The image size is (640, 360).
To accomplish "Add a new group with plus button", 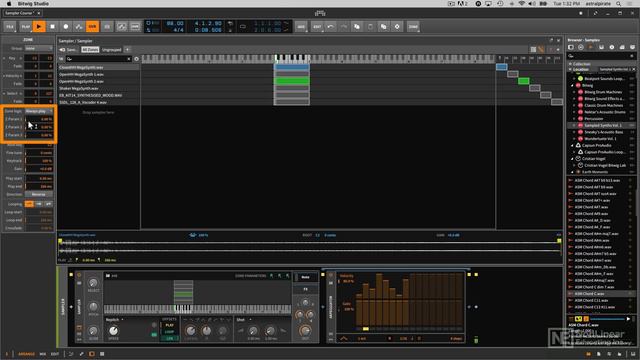I will pos(127,50).
